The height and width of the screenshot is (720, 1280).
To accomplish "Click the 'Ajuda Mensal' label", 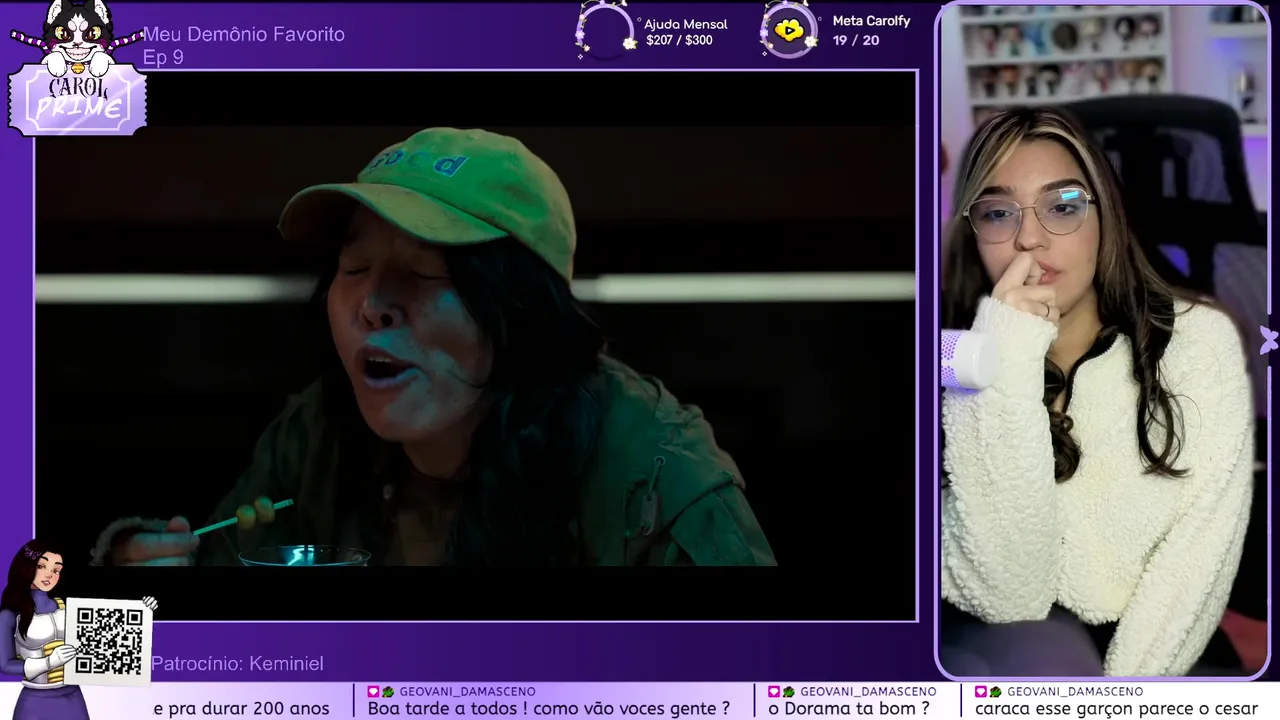I will [686, 24].
